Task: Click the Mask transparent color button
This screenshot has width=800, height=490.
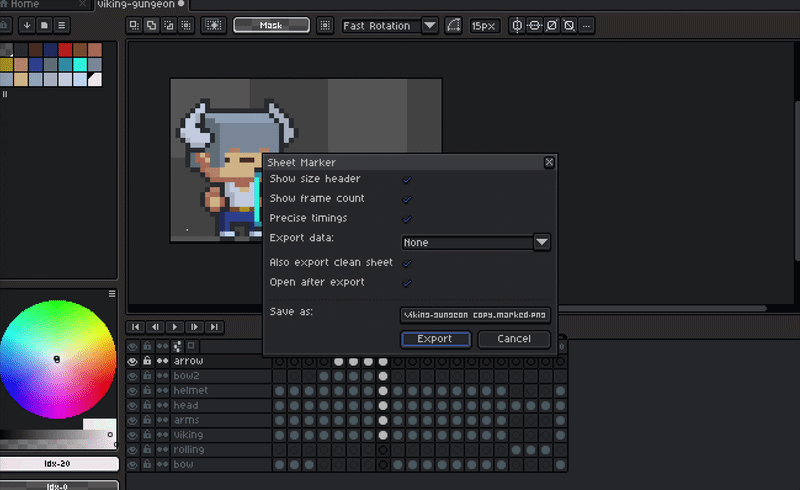Action: pos(271,25)
